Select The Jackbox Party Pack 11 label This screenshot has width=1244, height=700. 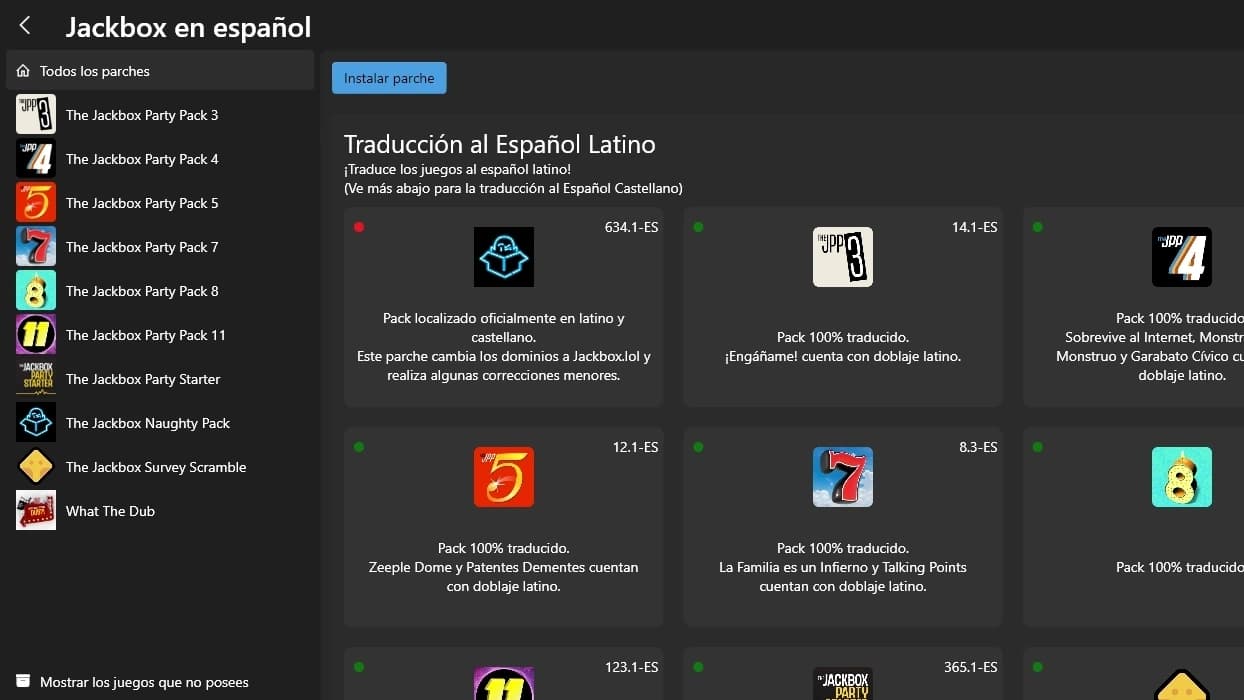click(146, 335)
